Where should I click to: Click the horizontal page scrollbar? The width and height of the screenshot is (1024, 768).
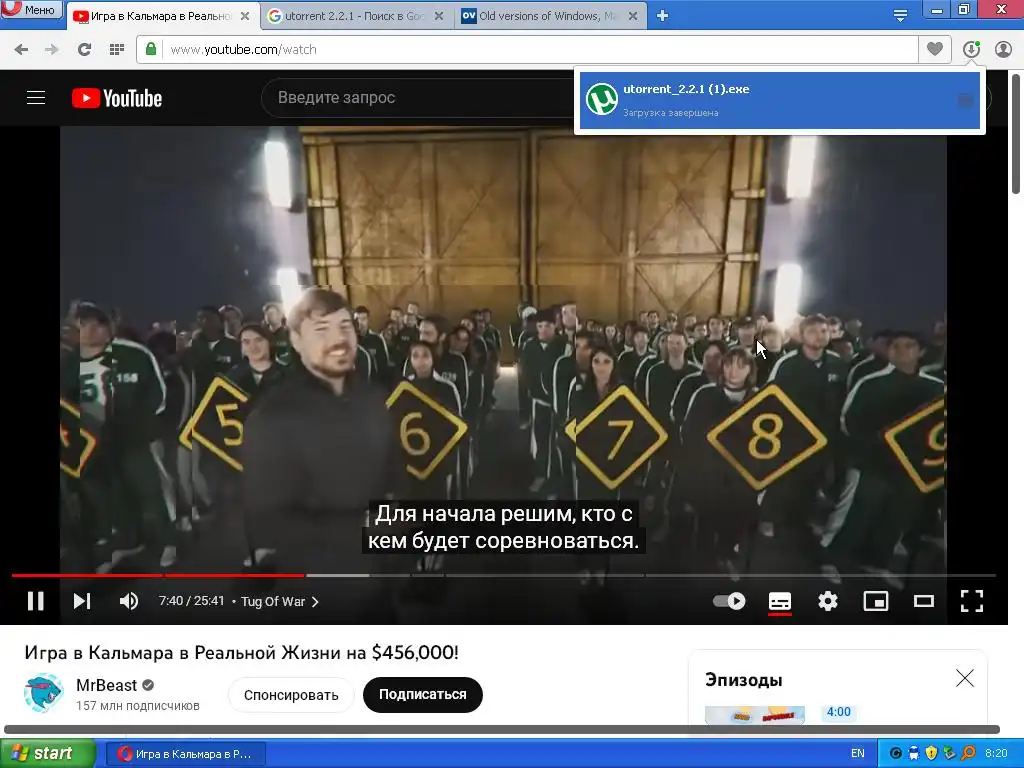pyautogui.click(x=502, y=729)
